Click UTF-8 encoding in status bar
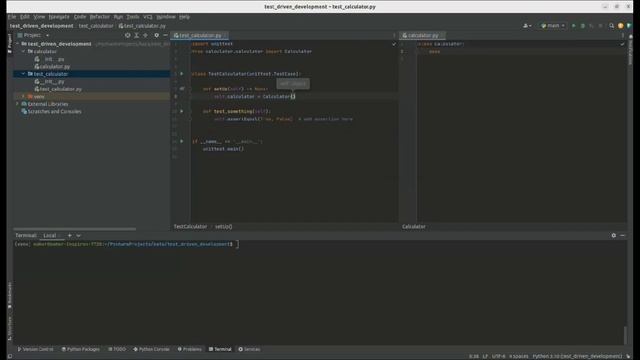The width and height of the screenshot is (640, 360). 498,357
